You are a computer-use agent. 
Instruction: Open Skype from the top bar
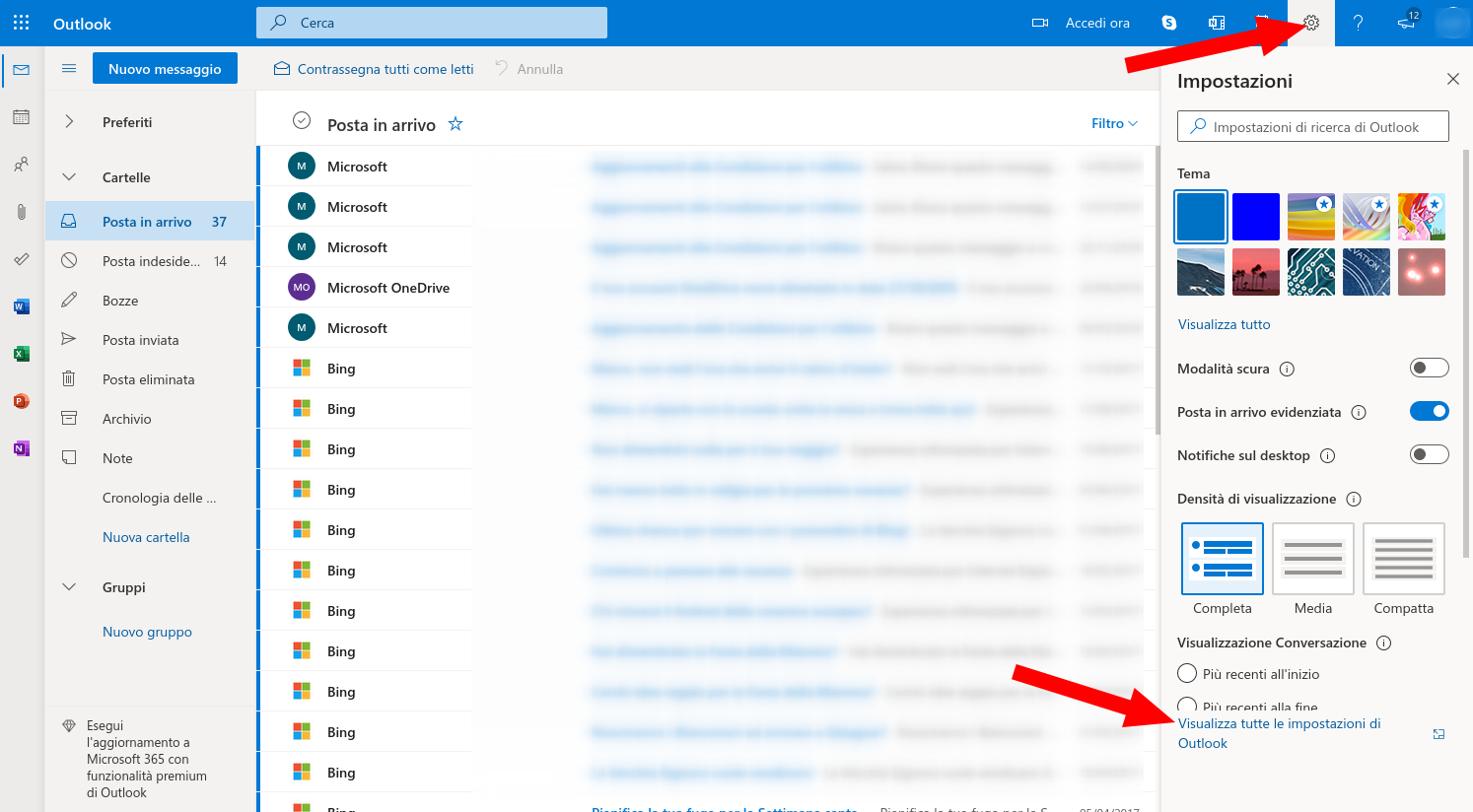(1169, 23)
